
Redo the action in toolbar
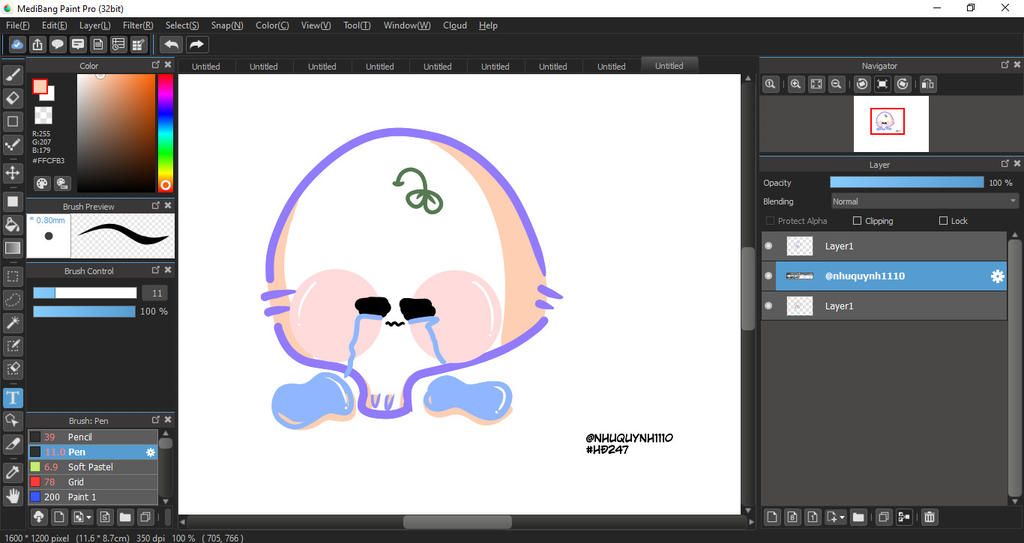pos(196,44)
